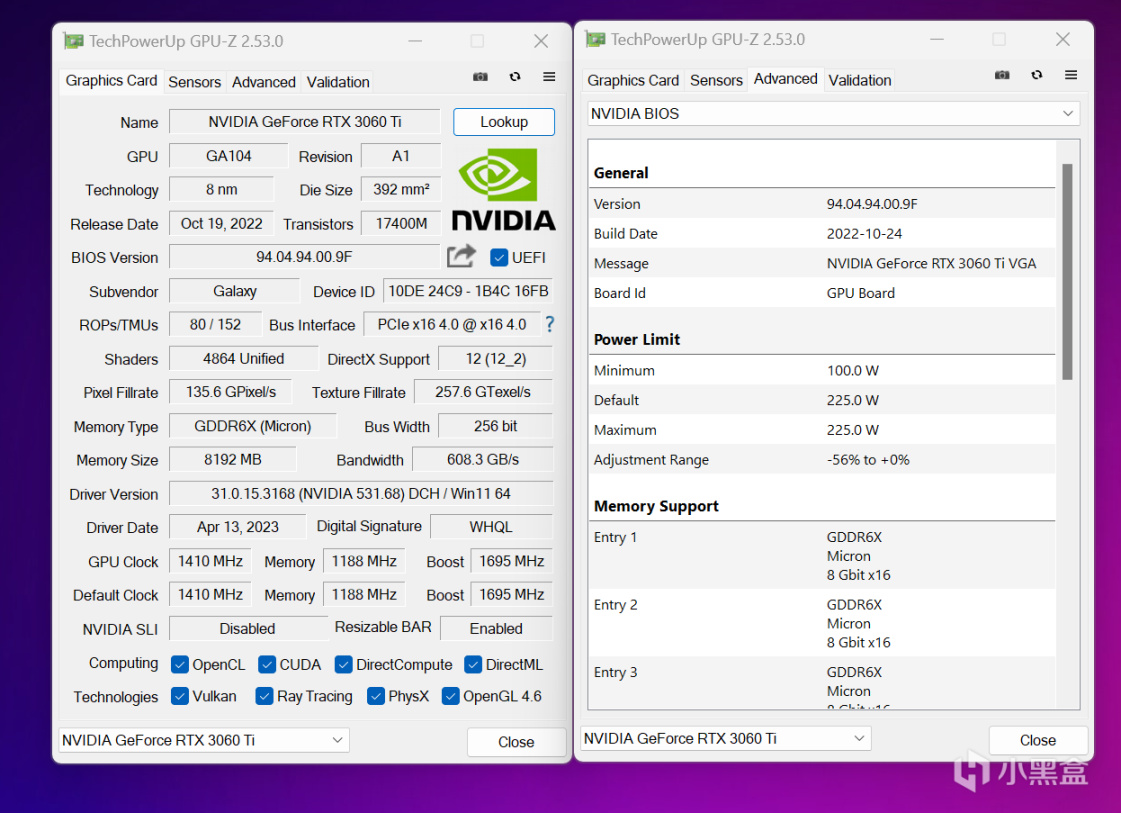
Task: Open the NVIDIA BIOS dropdown in Advanced tab
Action: pos(833,114)
